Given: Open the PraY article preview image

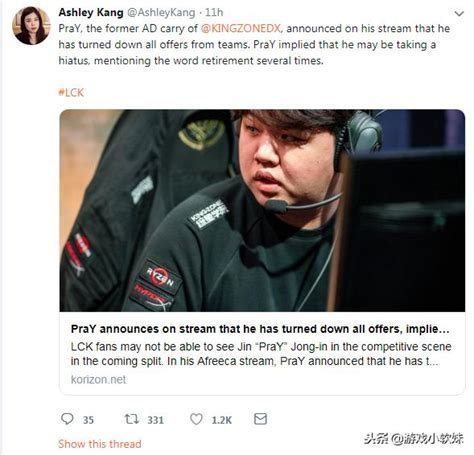Looking at the screenshot, I should click(262, 211).
